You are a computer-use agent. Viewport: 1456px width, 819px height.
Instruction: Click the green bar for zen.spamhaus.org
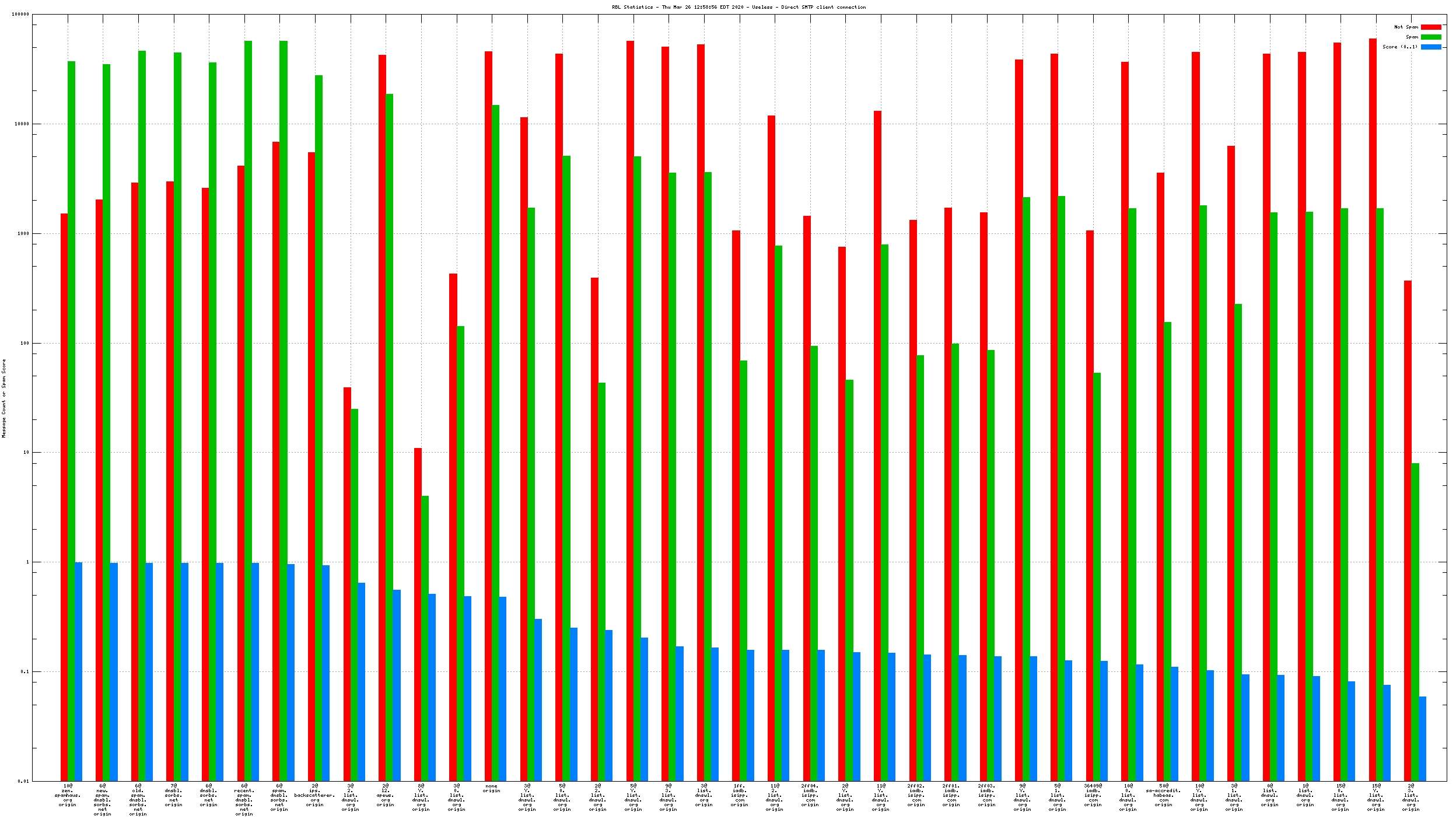point(72,408)
